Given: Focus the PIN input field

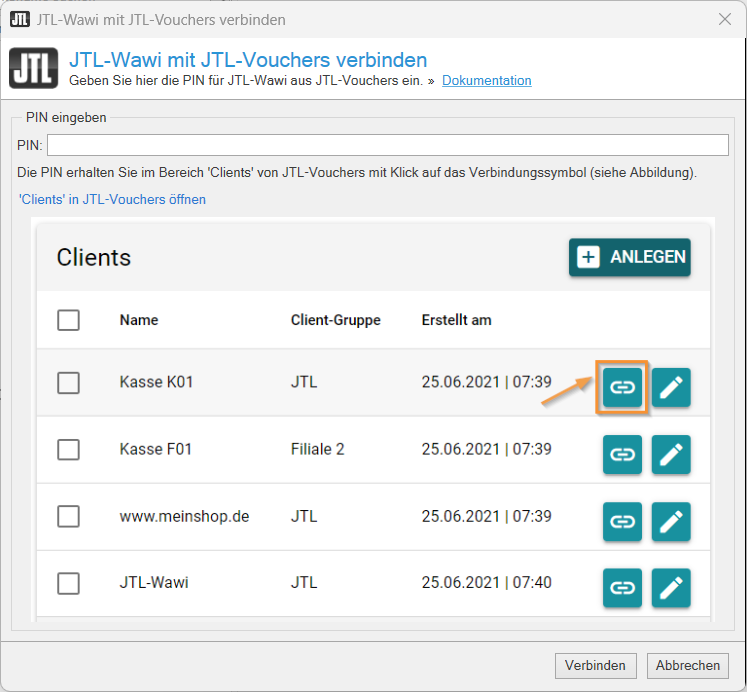Looking at the screenshot, I should (x=387, y=146).
